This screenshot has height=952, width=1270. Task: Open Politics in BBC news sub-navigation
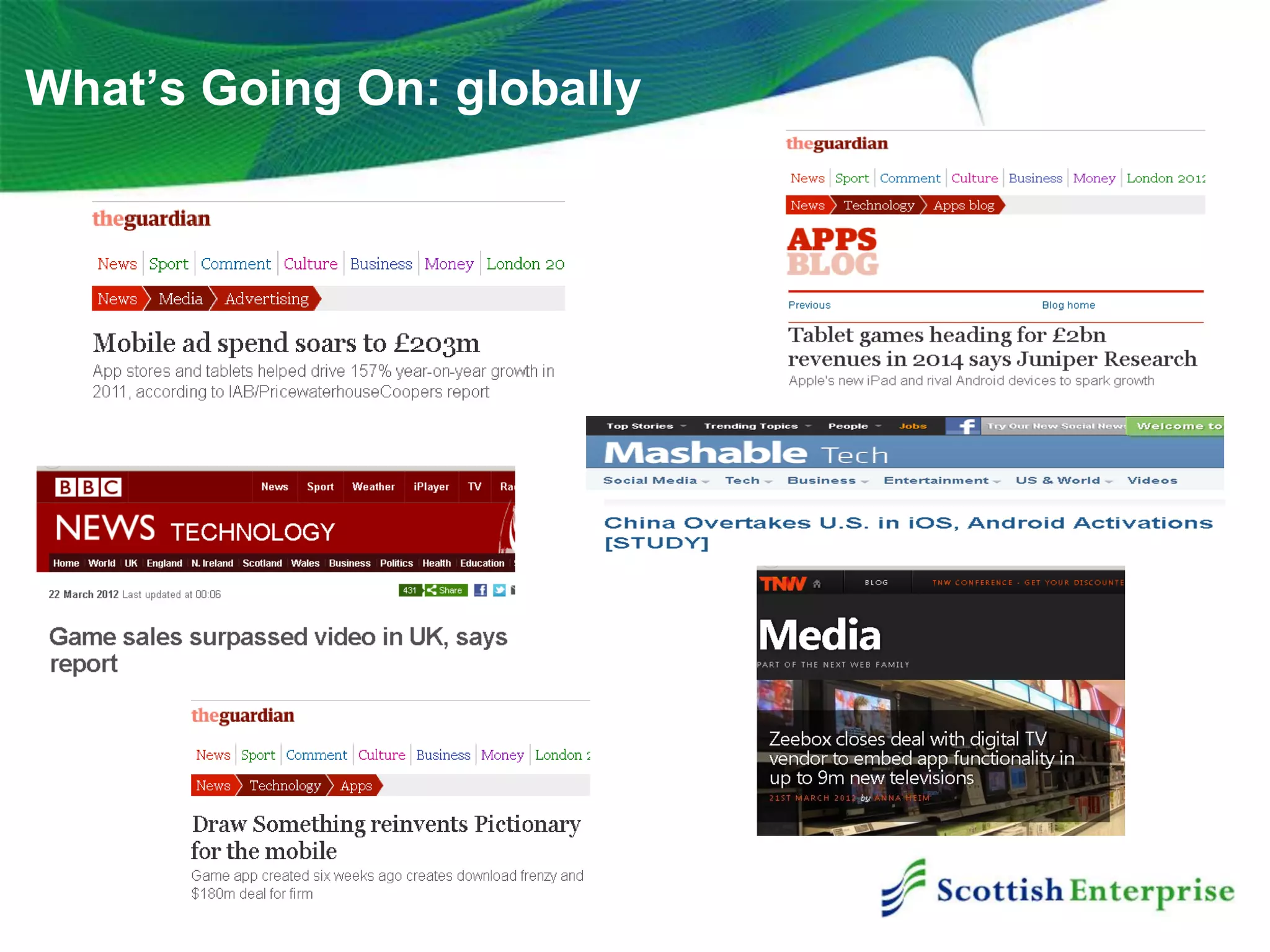point(396,563)
